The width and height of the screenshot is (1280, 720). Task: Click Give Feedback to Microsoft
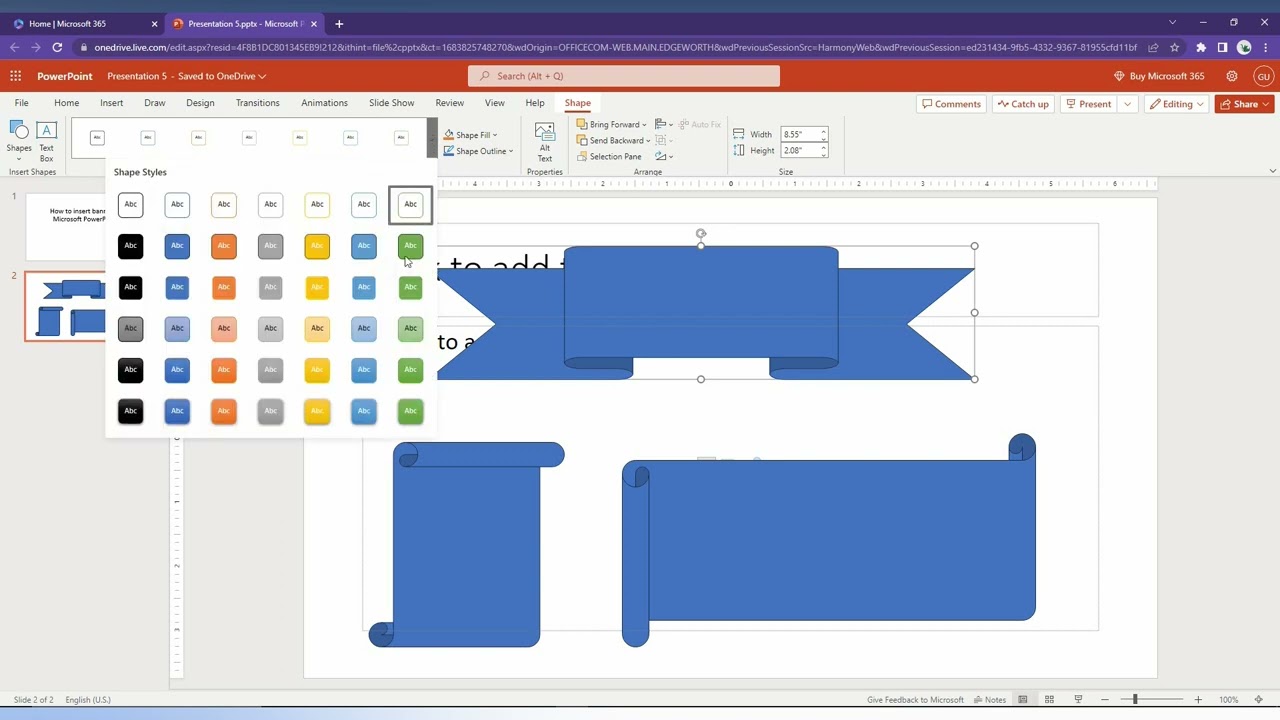(x=915, y=700)
